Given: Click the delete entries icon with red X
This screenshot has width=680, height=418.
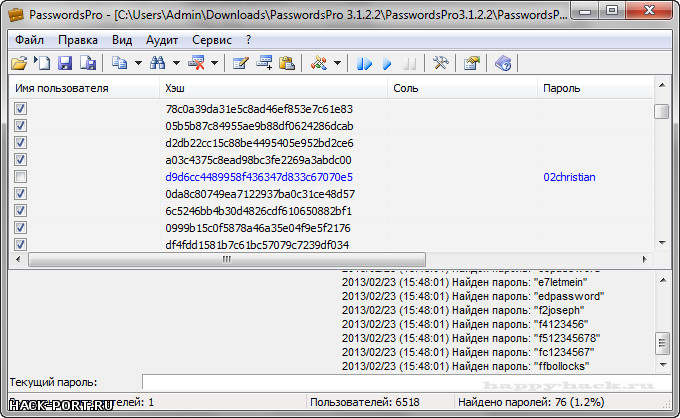Looking at the screenshot, I should (x=196, y=63).
